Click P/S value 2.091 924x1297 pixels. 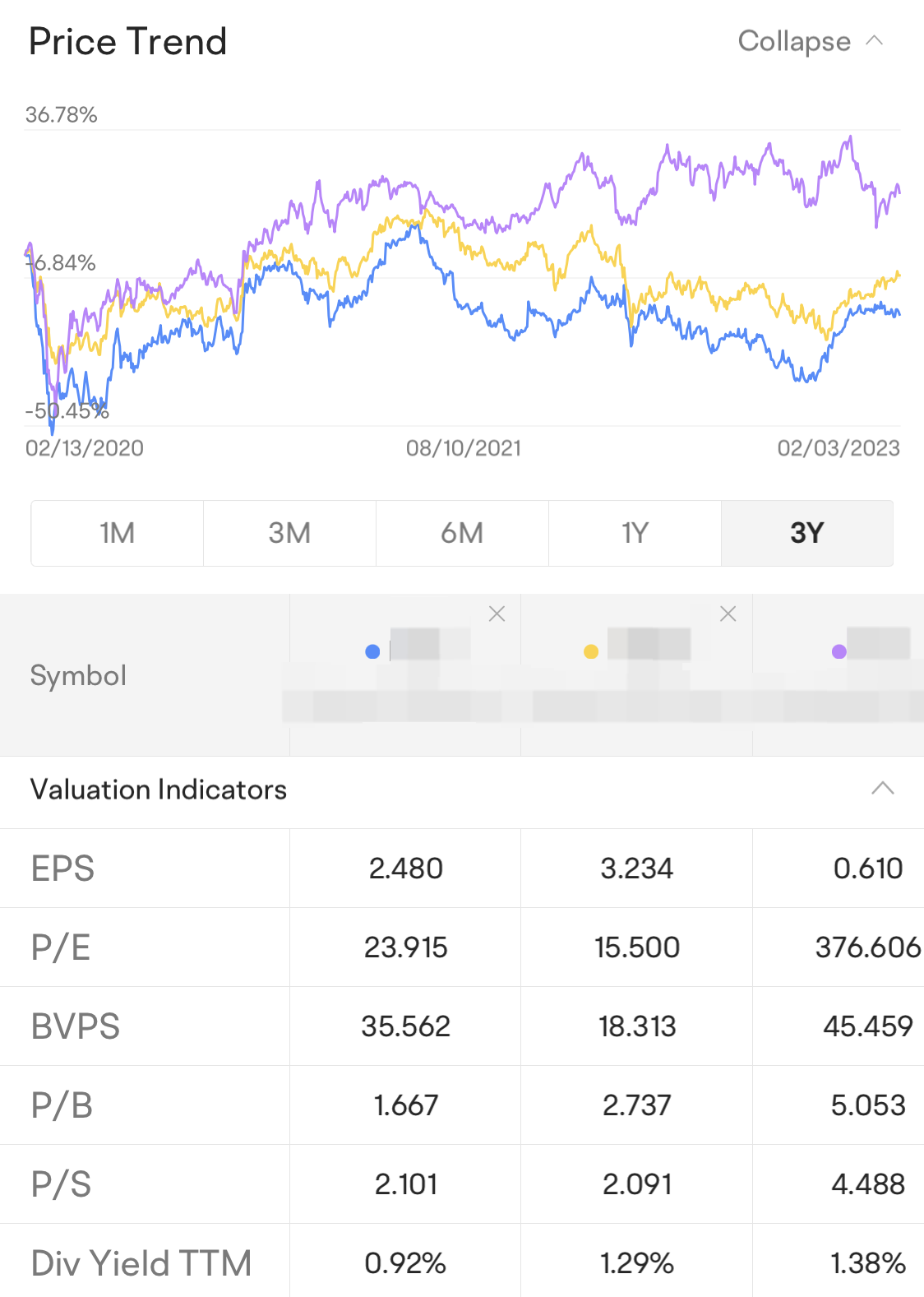tap(637, 1184)
